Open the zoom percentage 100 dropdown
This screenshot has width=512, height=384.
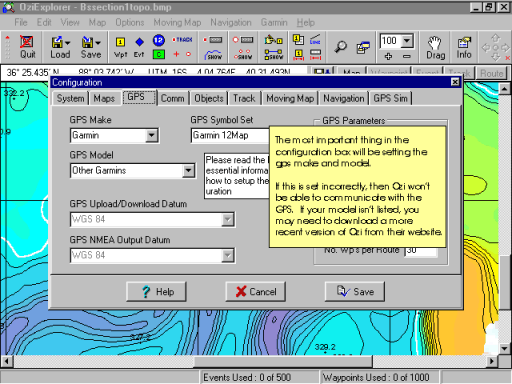407,41
